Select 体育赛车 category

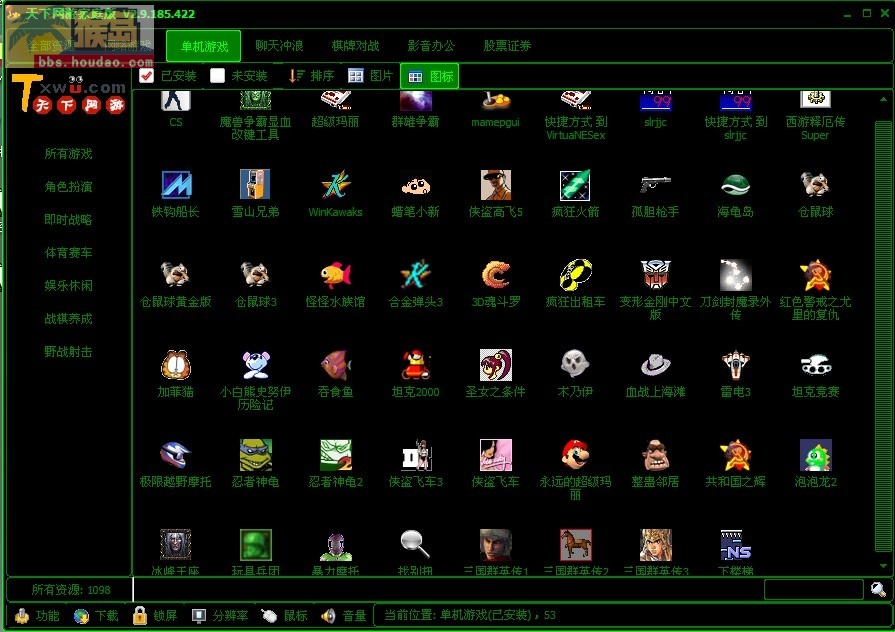pos(68,253)
